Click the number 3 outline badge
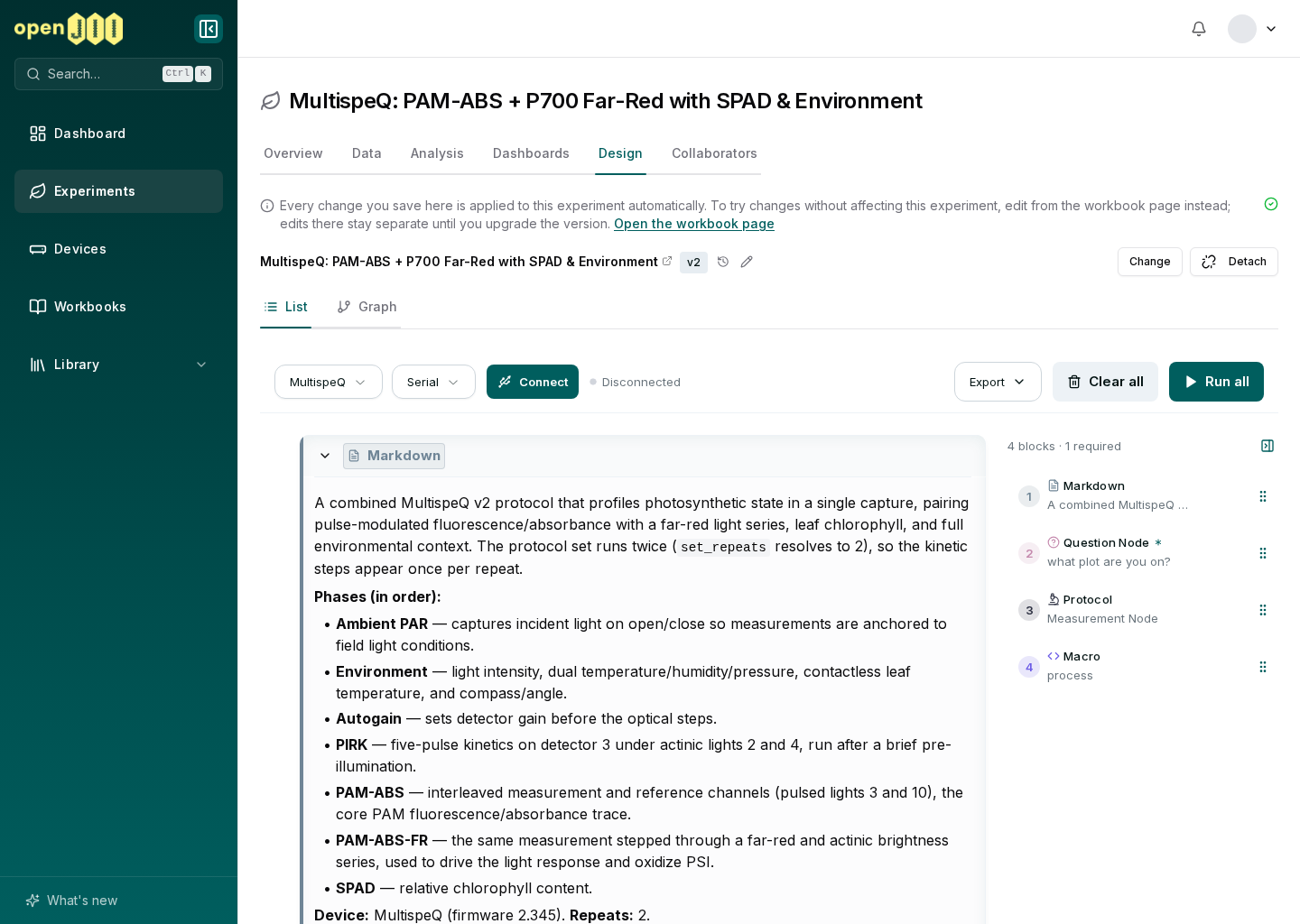This screenshot has width=1300, height=924. (x=1029, y=610)
